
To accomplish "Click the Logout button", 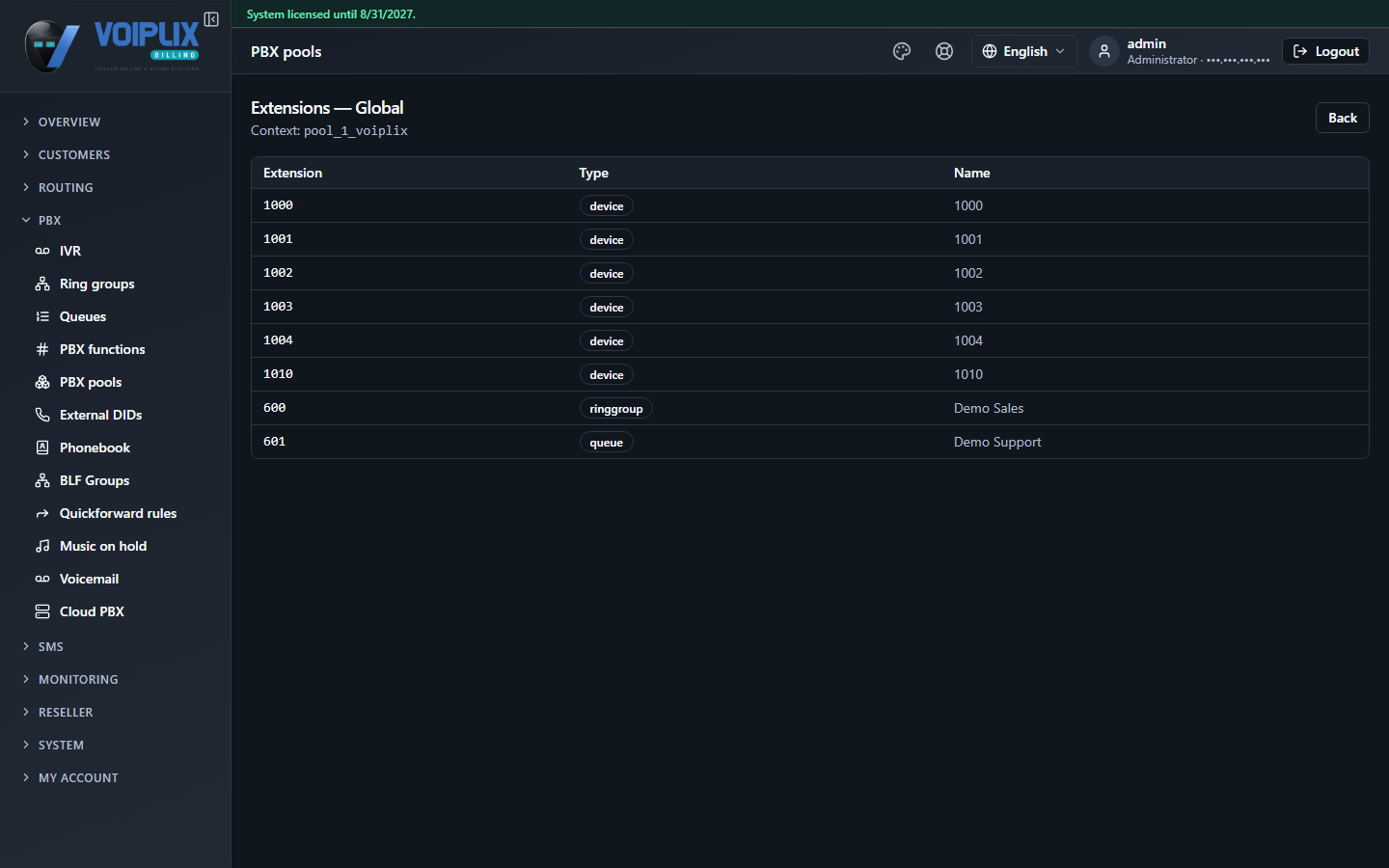I will pos(1325,51).
